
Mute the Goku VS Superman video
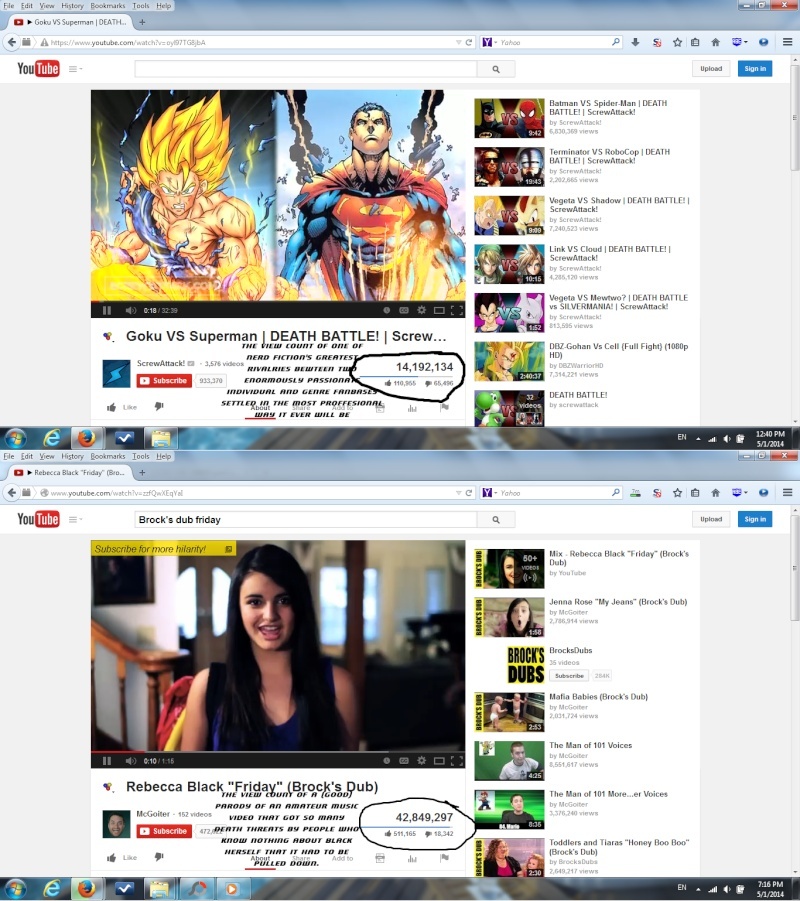[130, 310]
